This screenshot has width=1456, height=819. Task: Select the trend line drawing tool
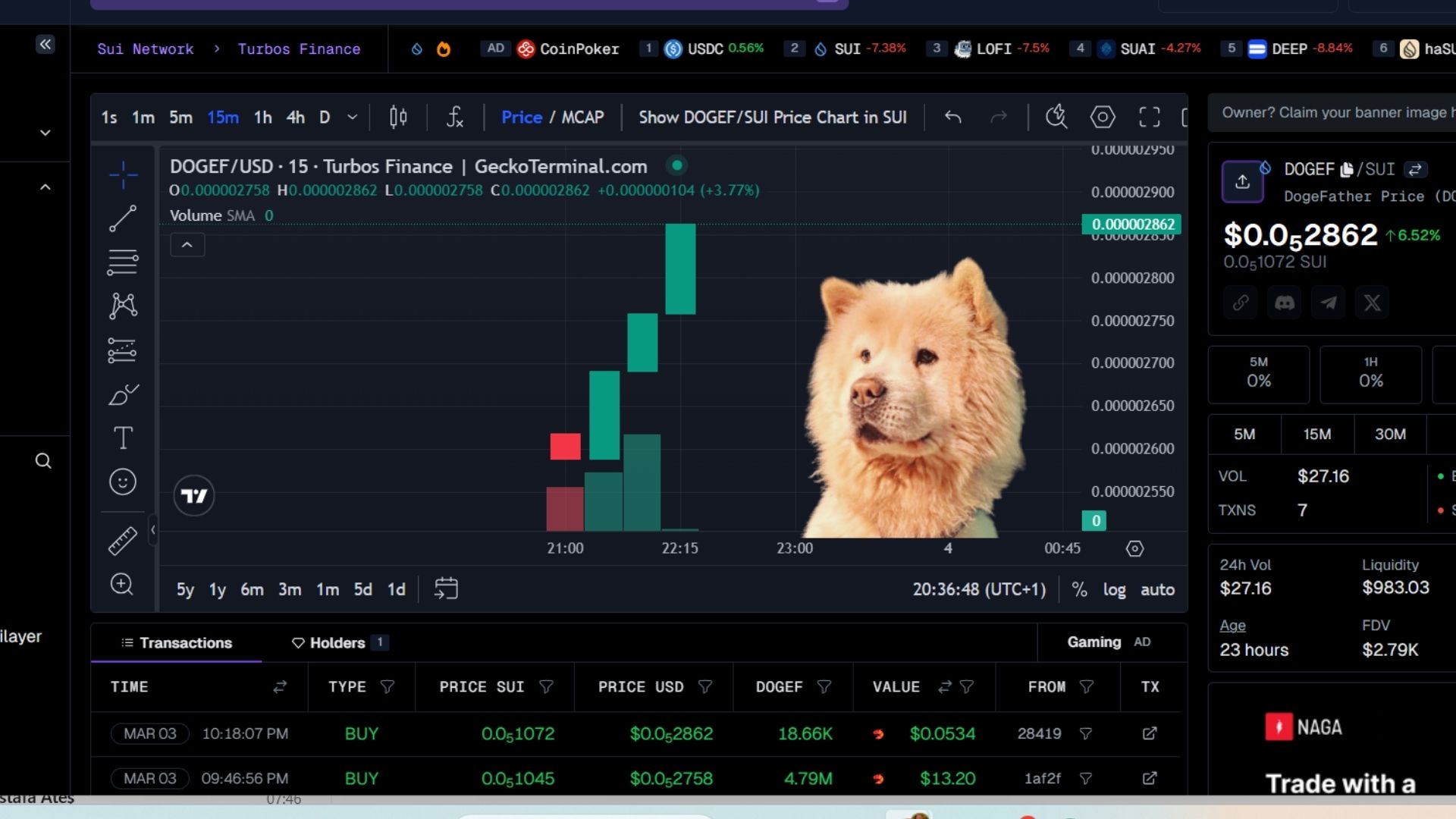(123, 218)
